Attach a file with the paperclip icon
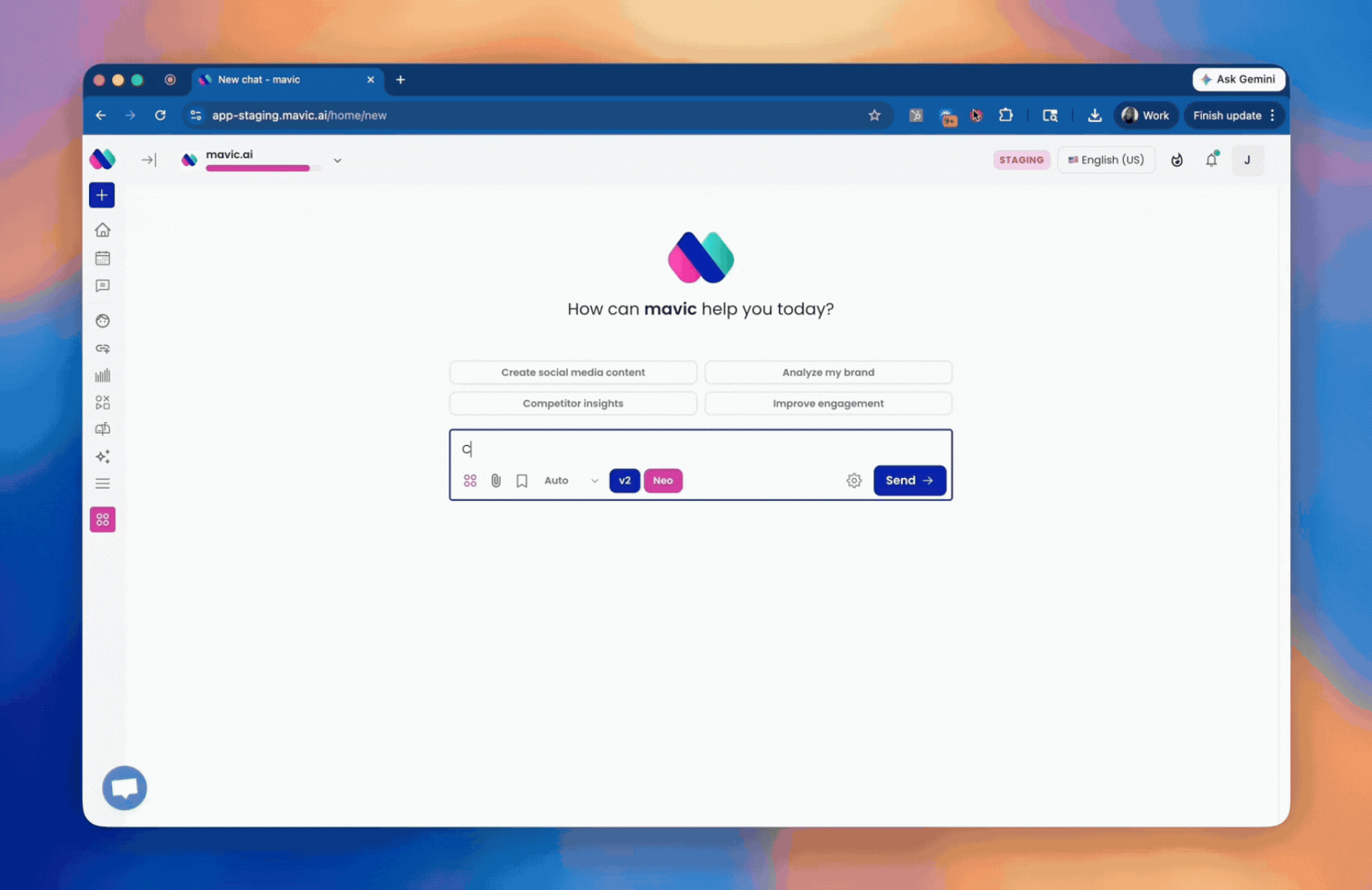 tap(496, 480)
